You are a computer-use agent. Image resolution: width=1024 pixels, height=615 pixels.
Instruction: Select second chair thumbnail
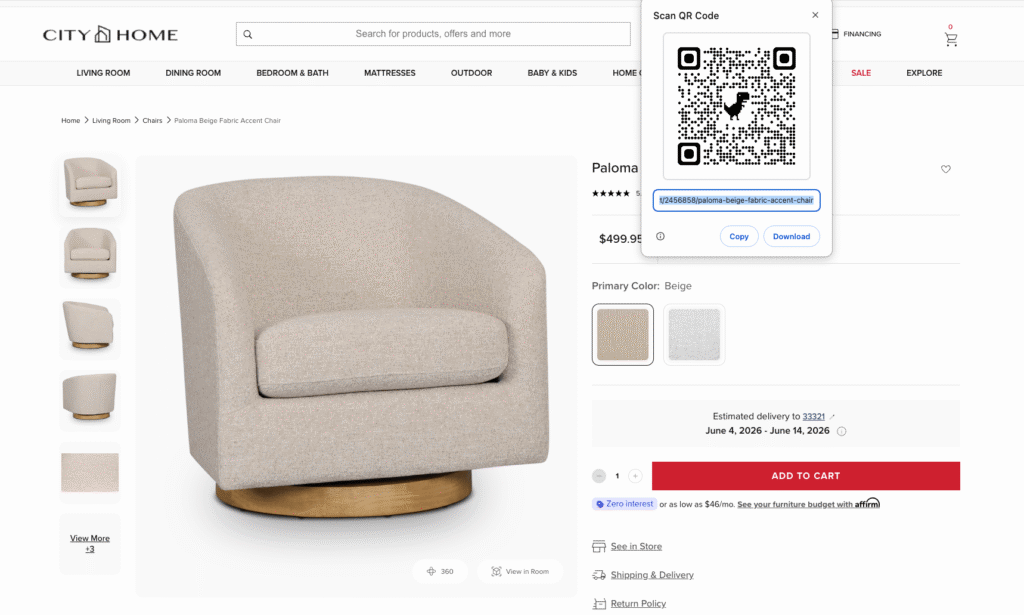click(x=90, y=256)
